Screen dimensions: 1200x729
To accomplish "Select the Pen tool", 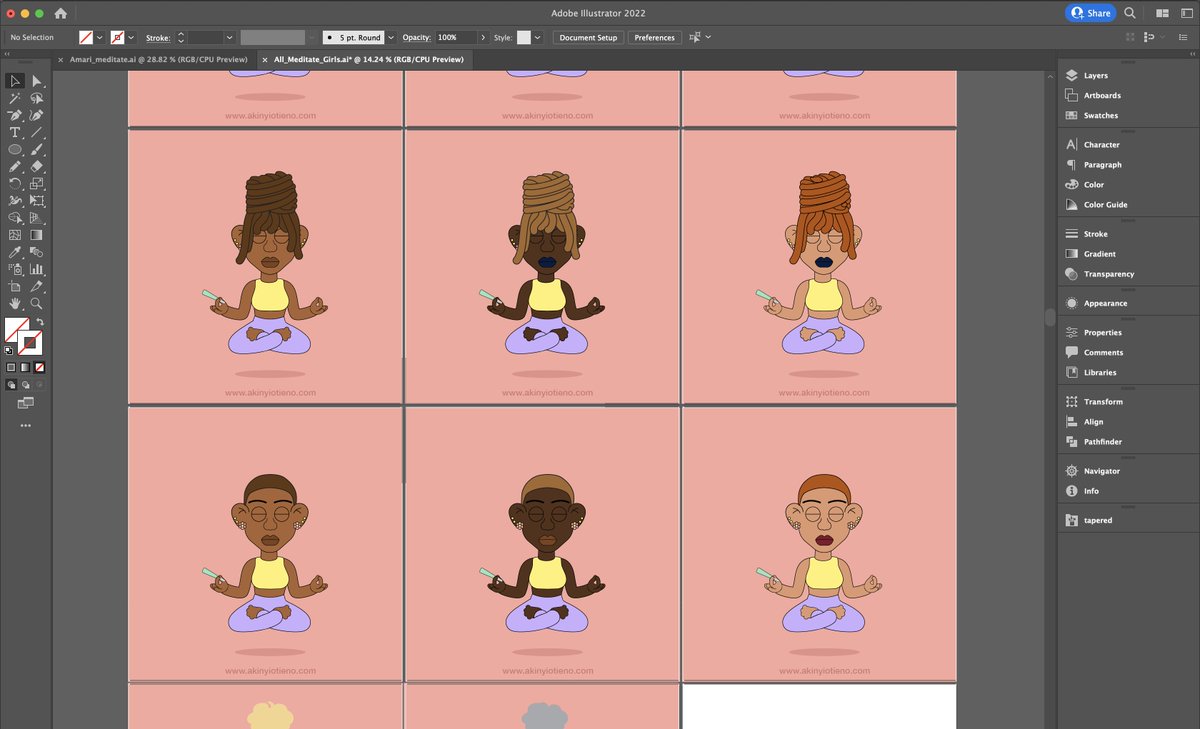I will [15, 115].
